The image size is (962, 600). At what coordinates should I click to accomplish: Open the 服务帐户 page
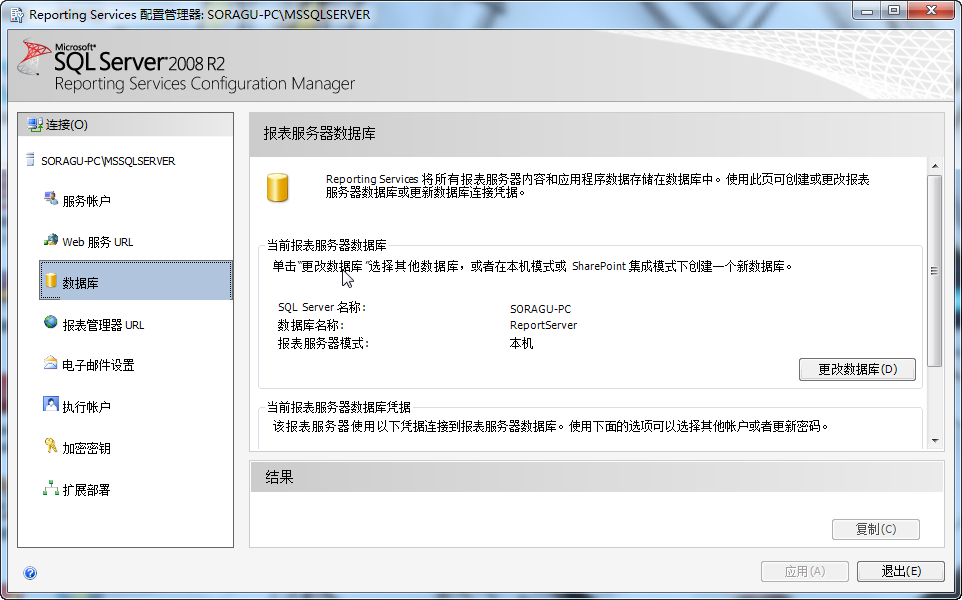coord(86,201)
